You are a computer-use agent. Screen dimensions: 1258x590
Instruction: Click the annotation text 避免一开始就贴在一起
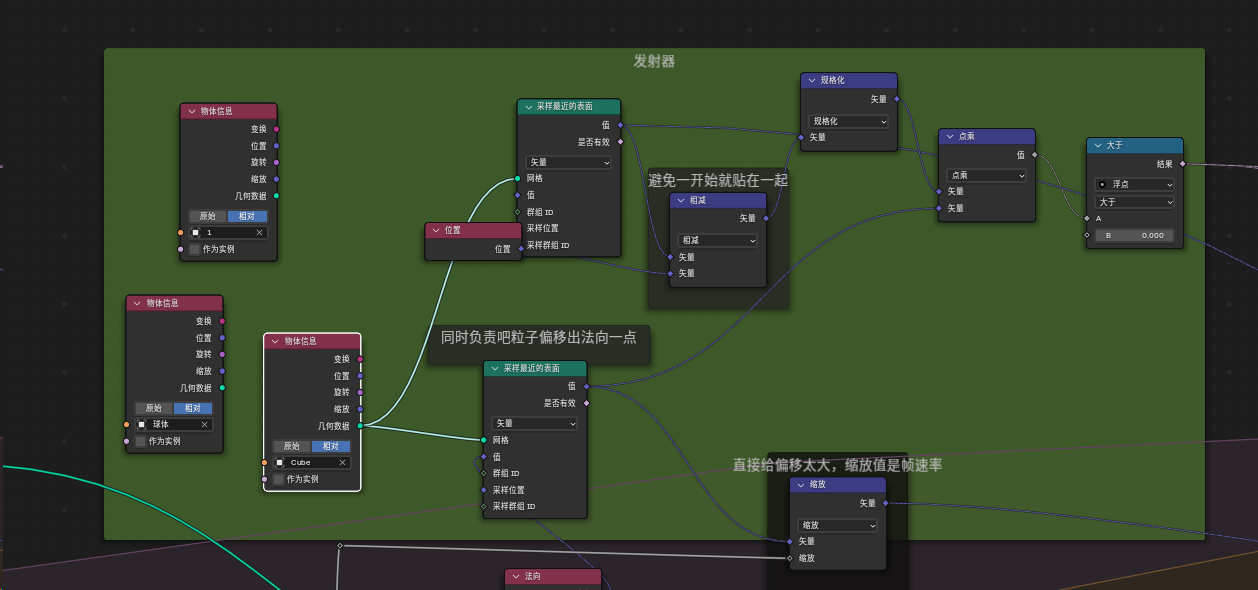tap(718, 180)
